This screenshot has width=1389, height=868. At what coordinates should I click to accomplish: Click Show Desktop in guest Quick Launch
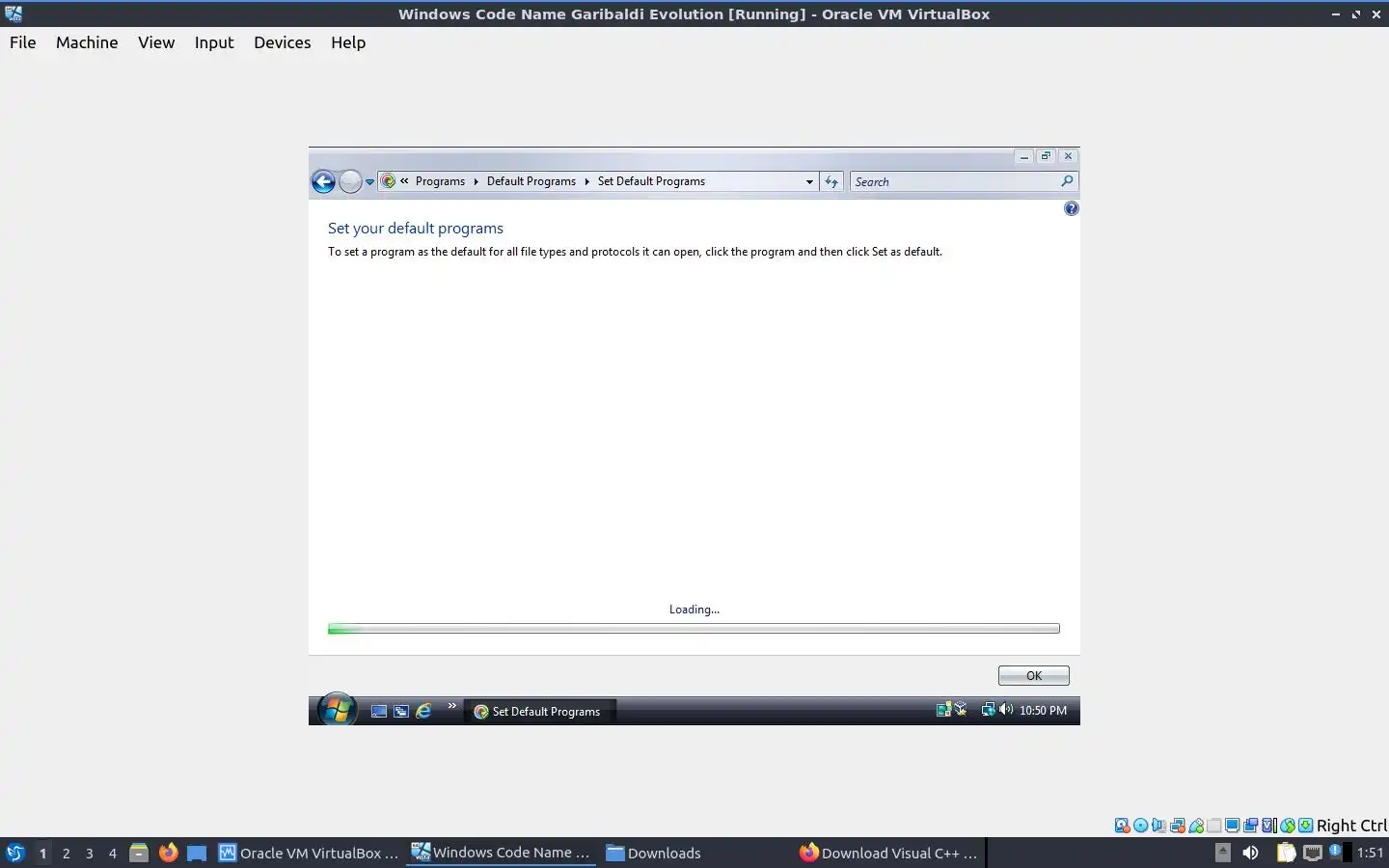tap(379, 711)
